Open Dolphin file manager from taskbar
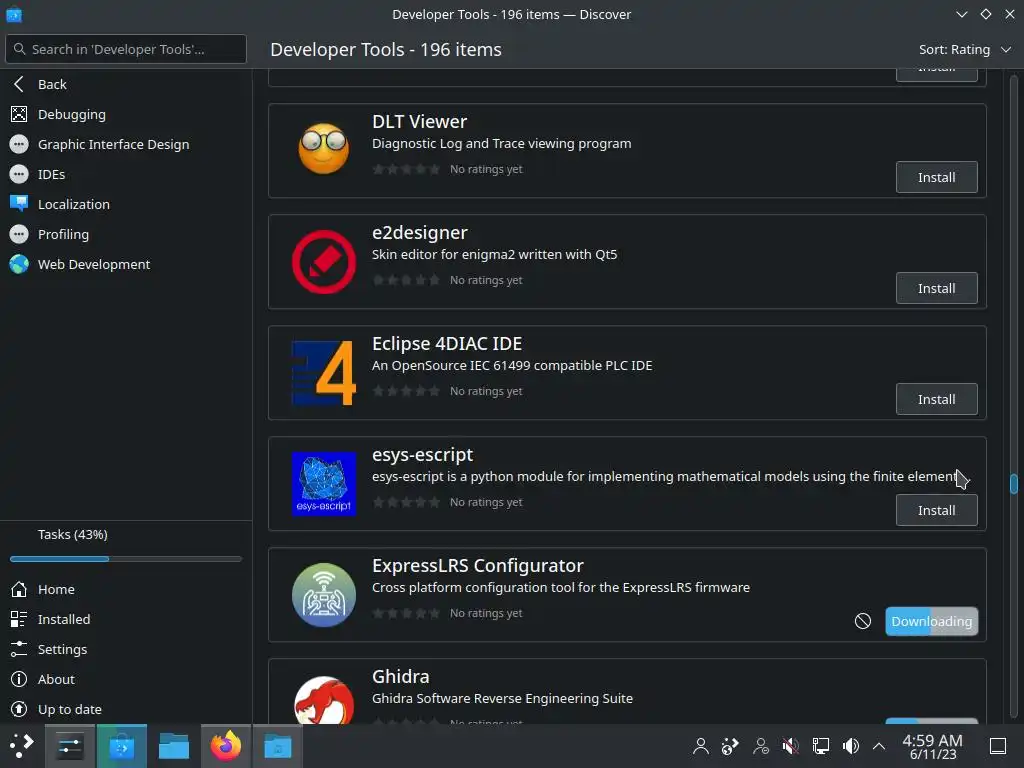The height and width of the screenshot is (768, 1024). click(174, 746)
